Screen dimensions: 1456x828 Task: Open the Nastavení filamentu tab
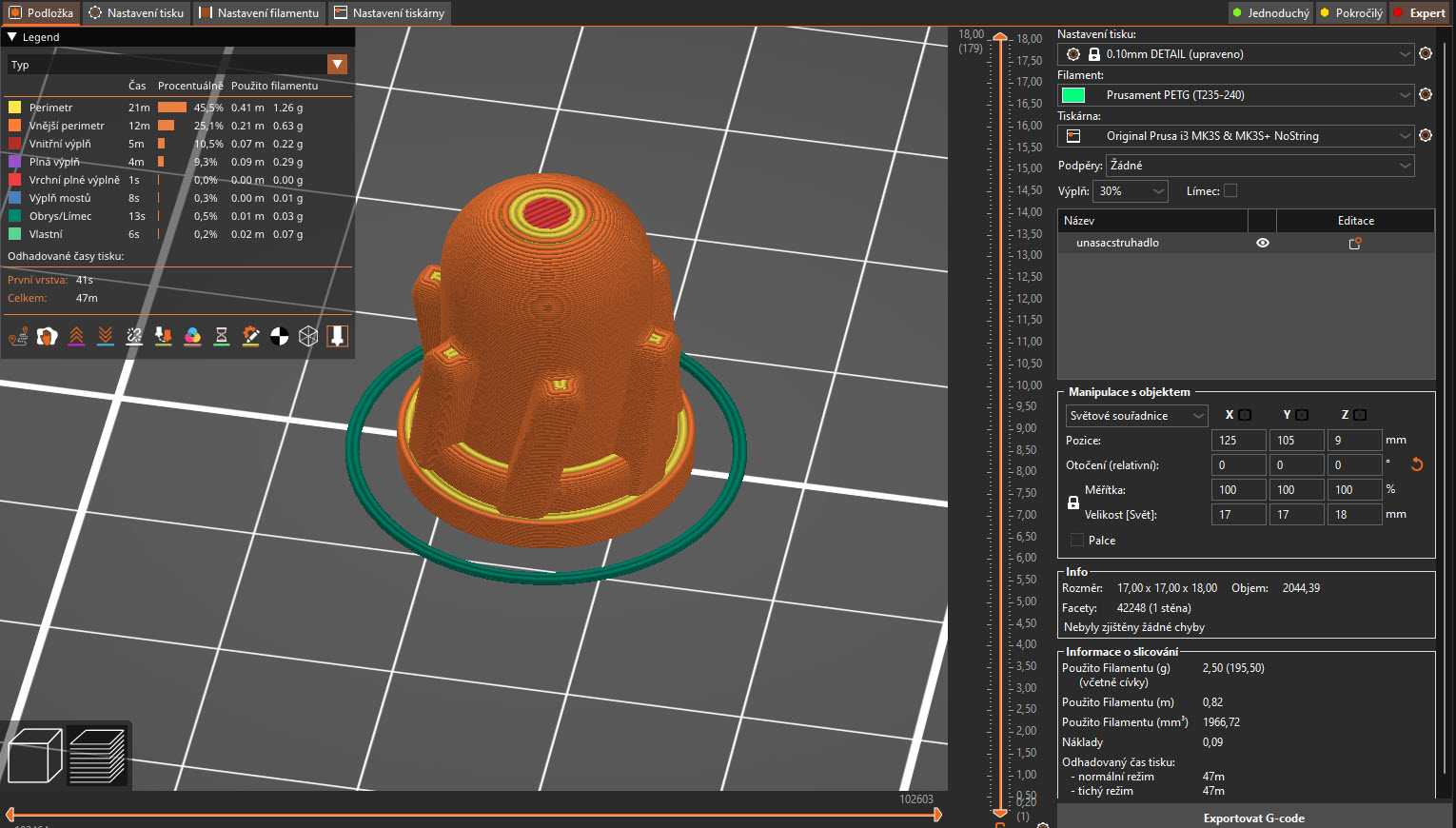pos(259,13)
